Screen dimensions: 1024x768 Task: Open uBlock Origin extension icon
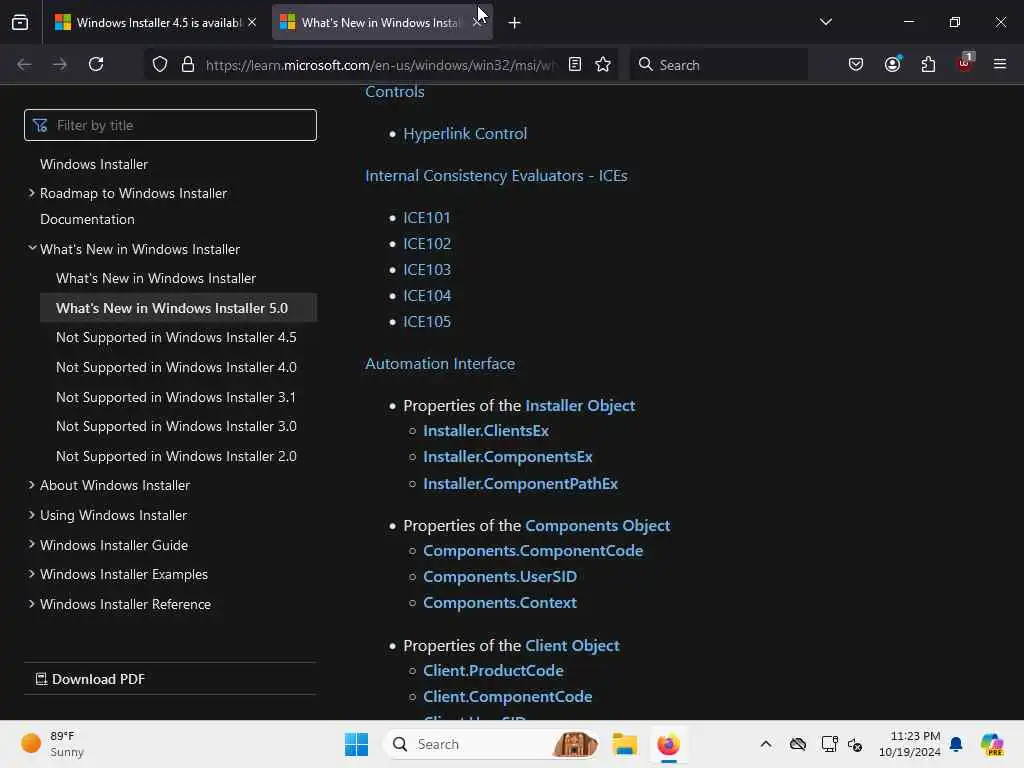(x=965, y=63)
